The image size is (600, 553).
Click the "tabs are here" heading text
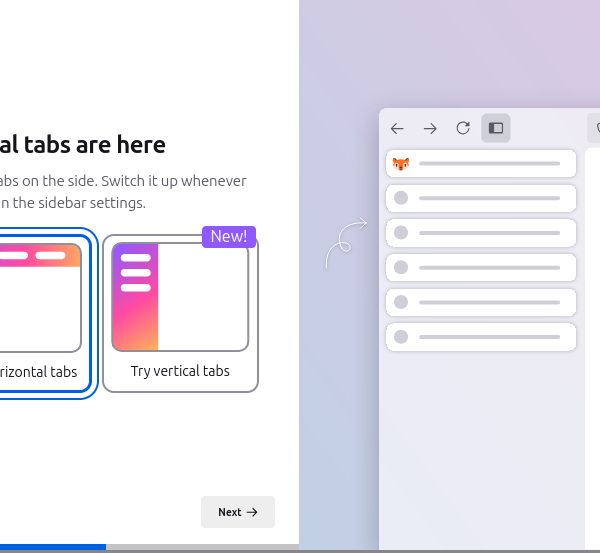point(83,145)
